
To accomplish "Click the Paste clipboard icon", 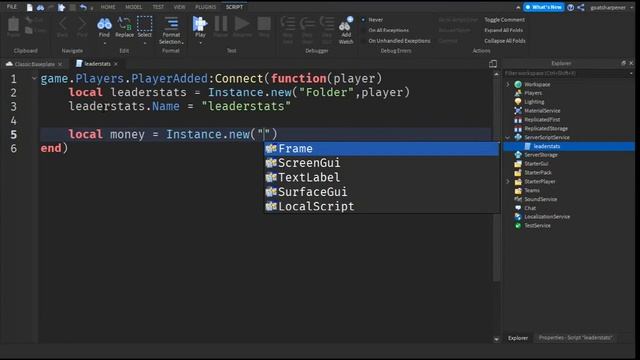I will (13, 24).
